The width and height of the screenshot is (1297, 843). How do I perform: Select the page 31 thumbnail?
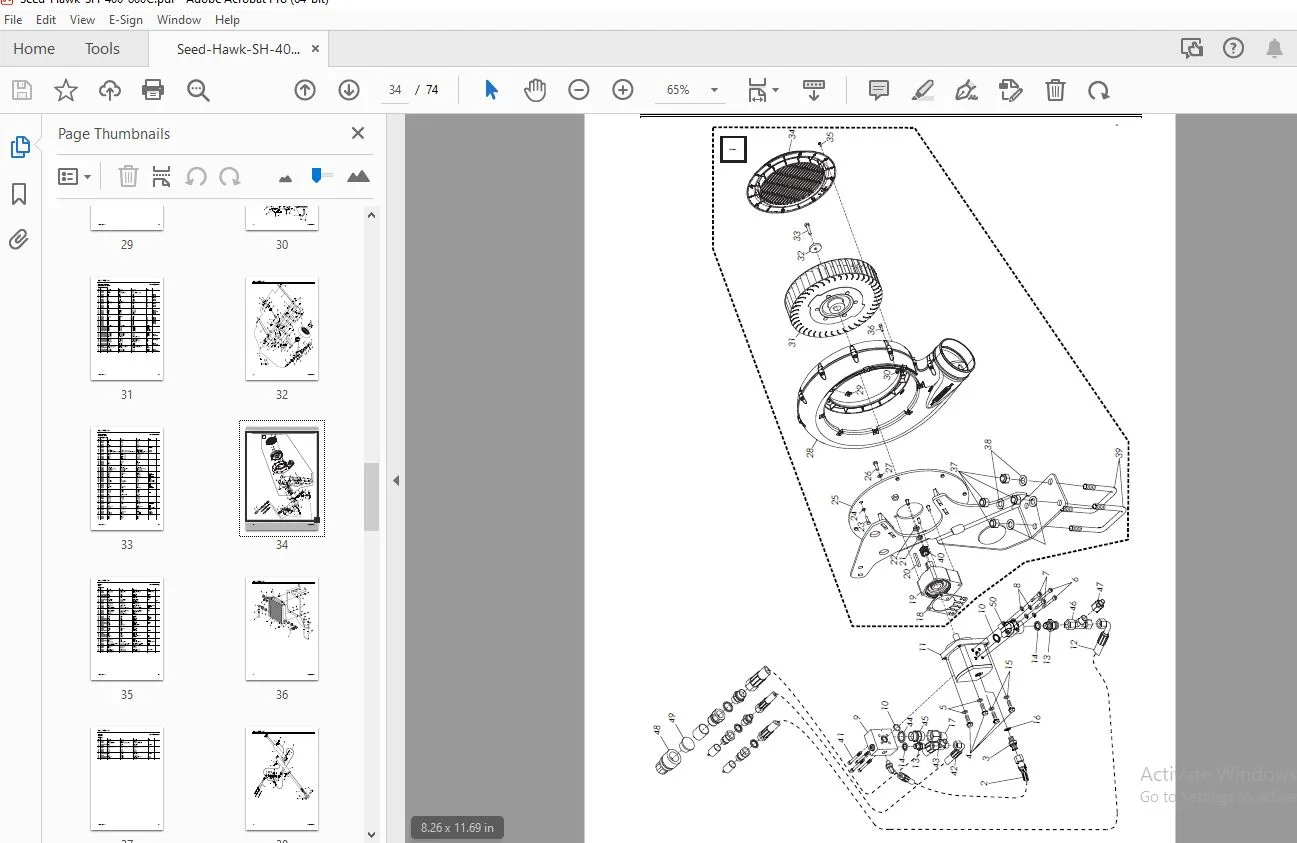(x=127, y=329)
